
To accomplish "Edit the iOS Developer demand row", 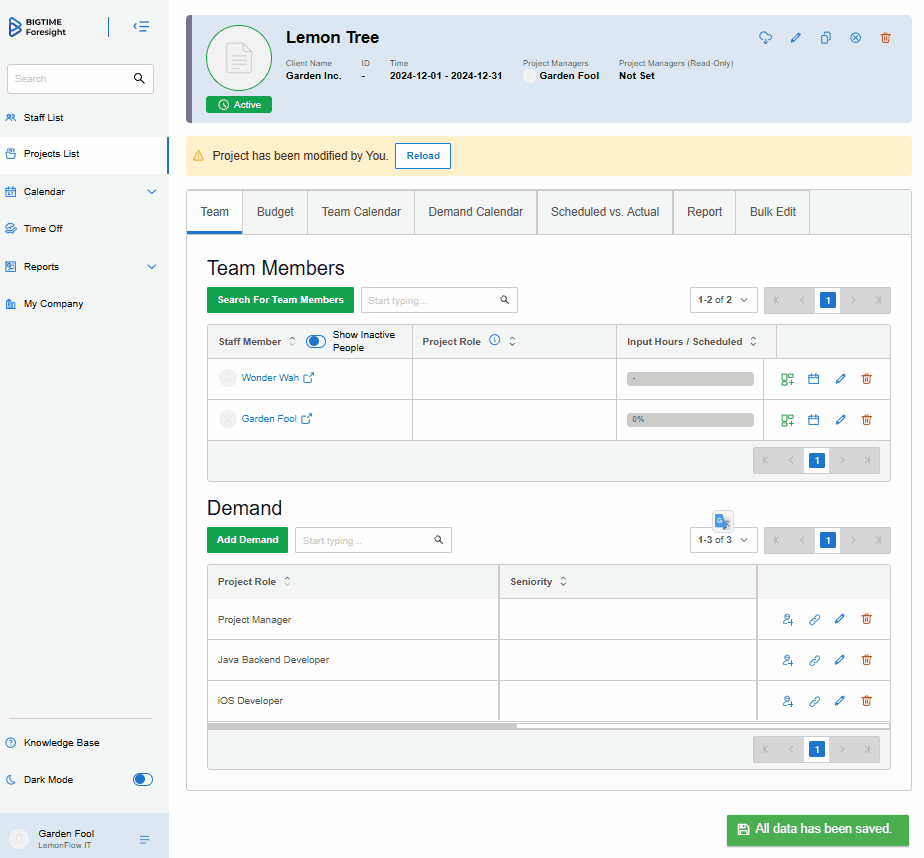I will tap(839, 701).
